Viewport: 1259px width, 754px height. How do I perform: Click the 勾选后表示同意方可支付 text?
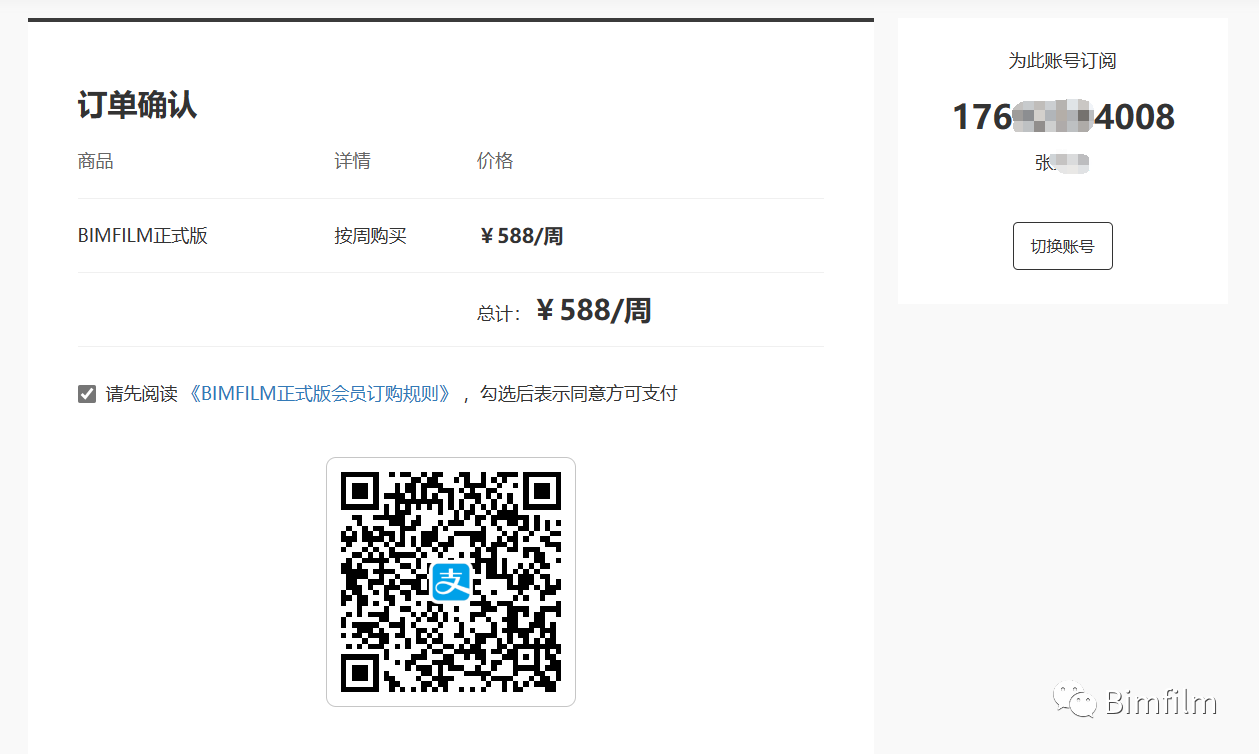(579, 394)
